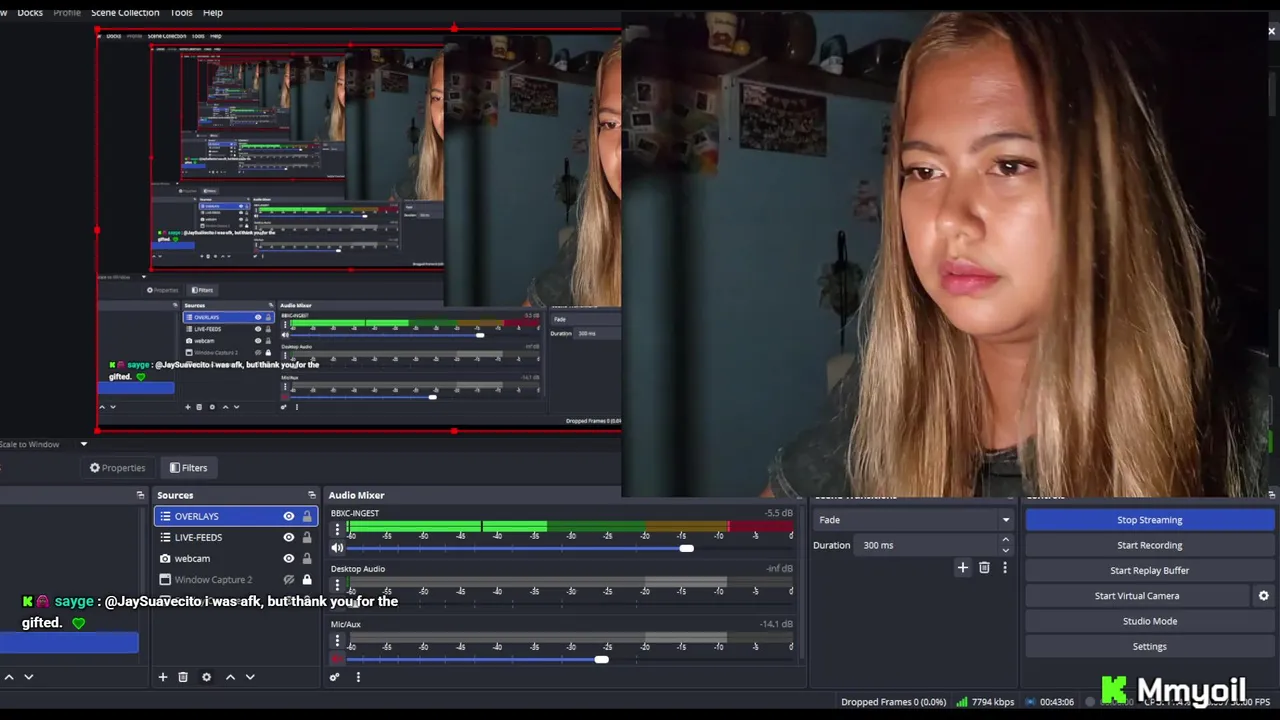Screen dimensions: 1280x720
Task: Open the Docks menu
Action: coord(30,12)
